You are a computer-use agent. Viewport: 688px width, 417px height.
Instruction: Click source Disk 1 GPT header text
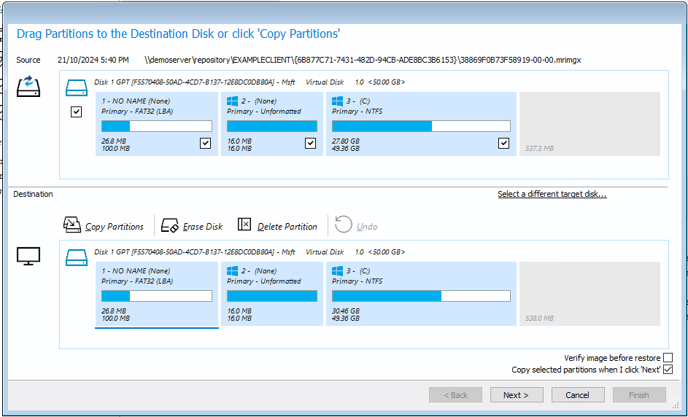tap(250, 82)
